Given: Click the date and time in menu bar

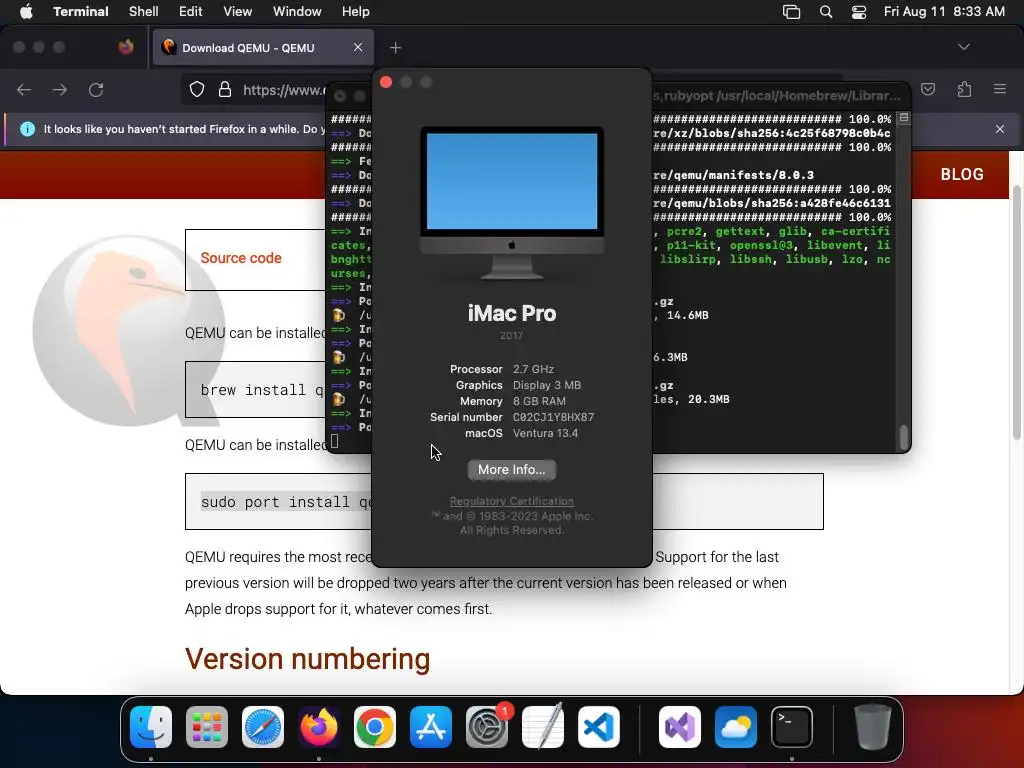Looking at the screenshot, I should pos(944,11).
